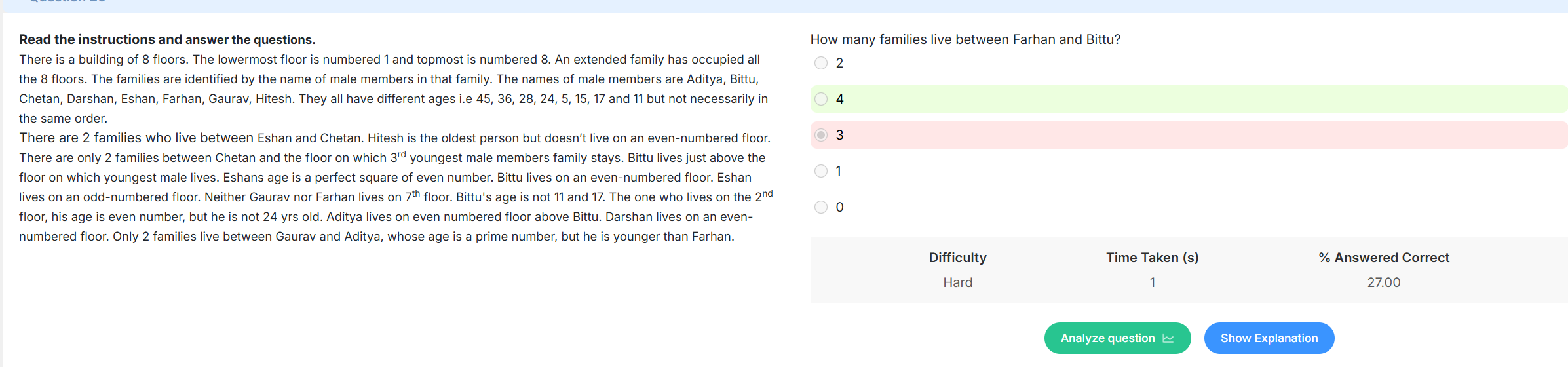Select the radio button for answer 3
Viewport: 1568px width, 367px height.
[x=821, y=135]
